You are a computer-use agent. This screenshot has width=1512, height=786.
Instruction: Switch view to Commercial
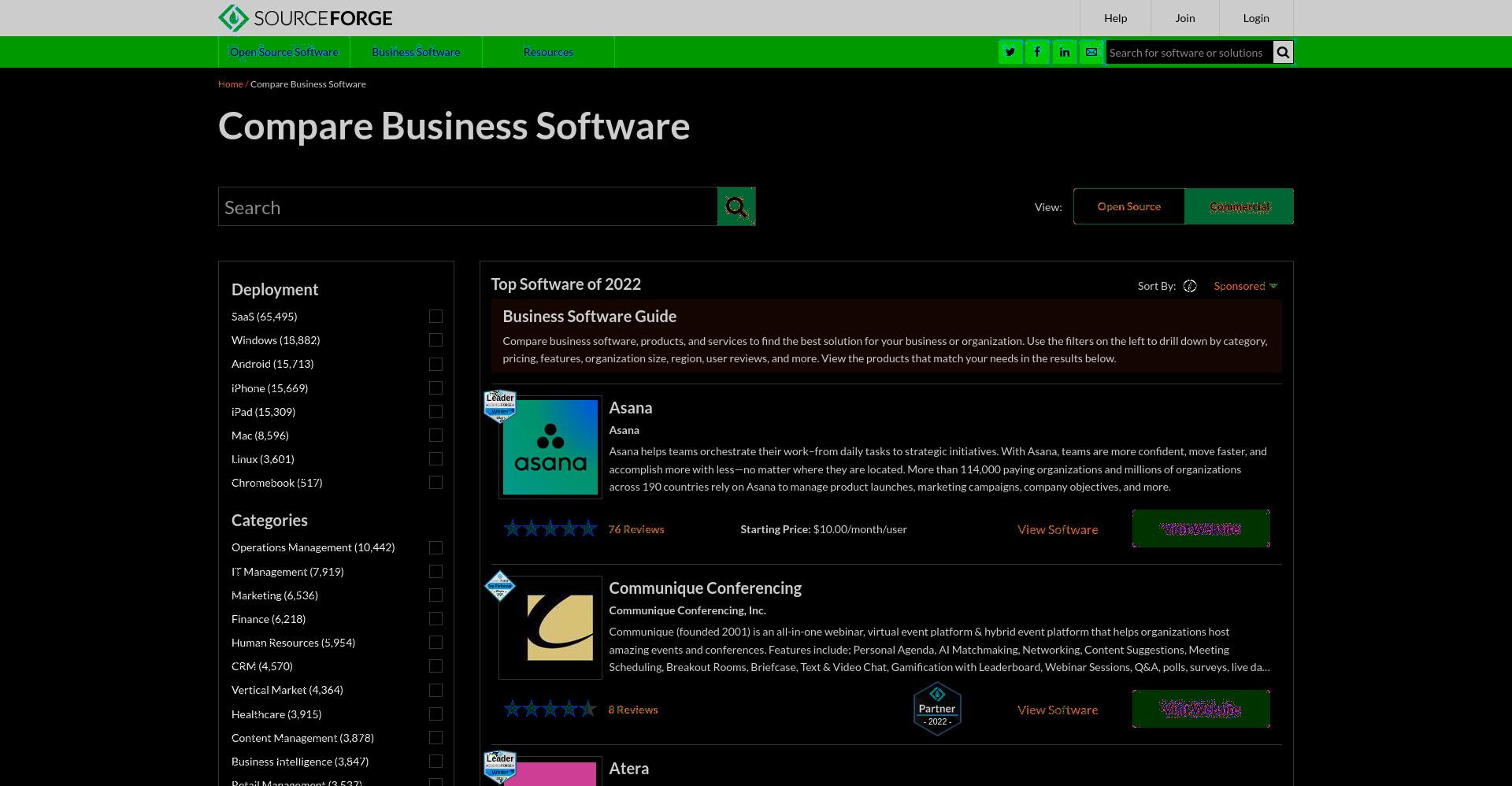click(1239, 206)
